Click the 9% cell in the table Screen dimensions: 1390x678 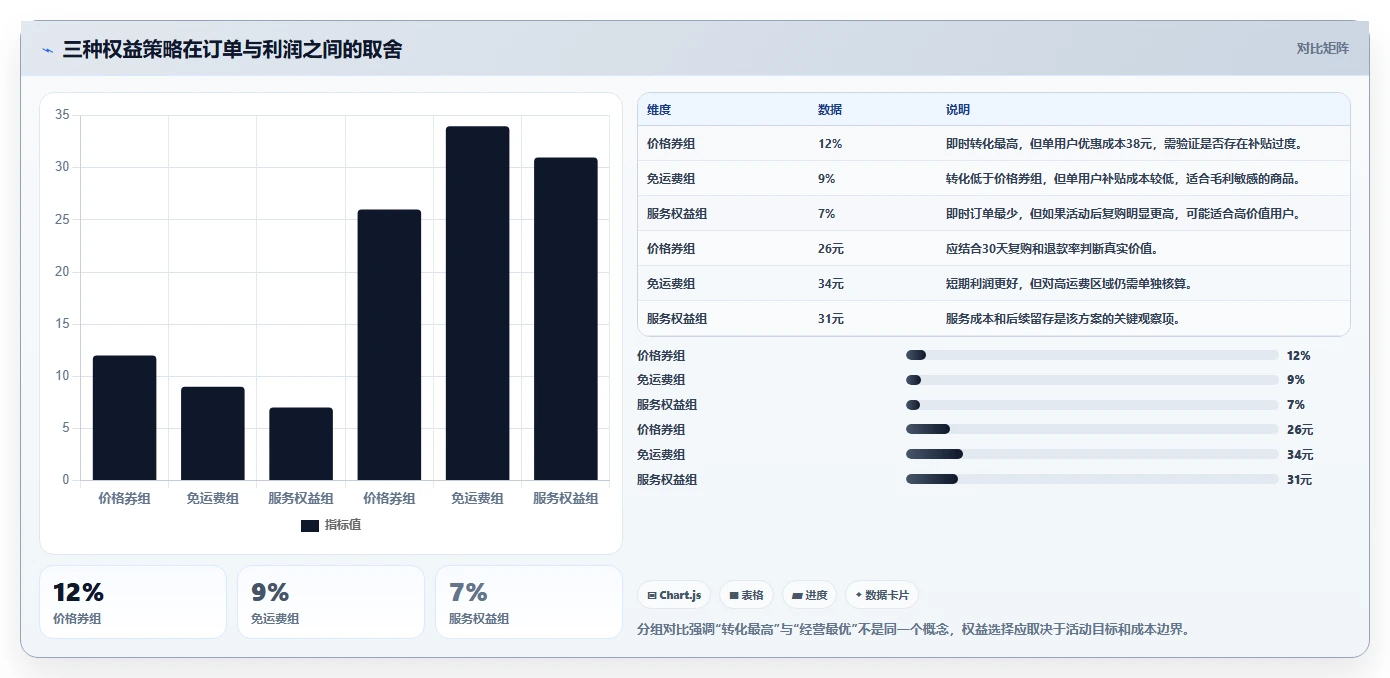(x=826, y=179)
